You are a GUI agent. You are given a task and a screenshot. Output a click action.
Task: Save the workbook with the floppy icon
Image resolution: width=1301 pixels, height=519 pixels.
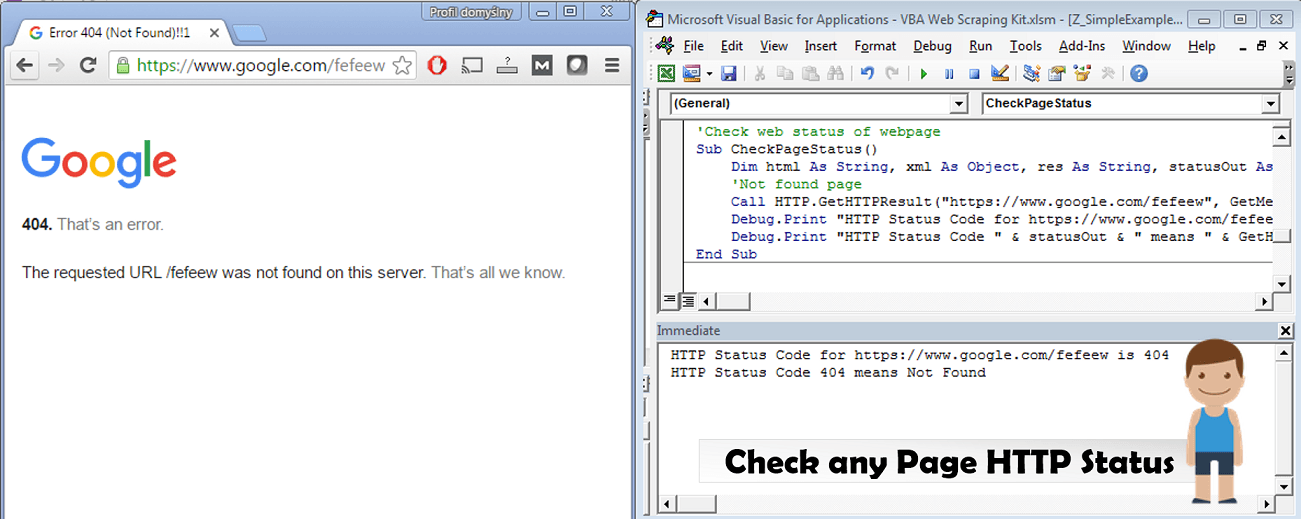point(729,73)
